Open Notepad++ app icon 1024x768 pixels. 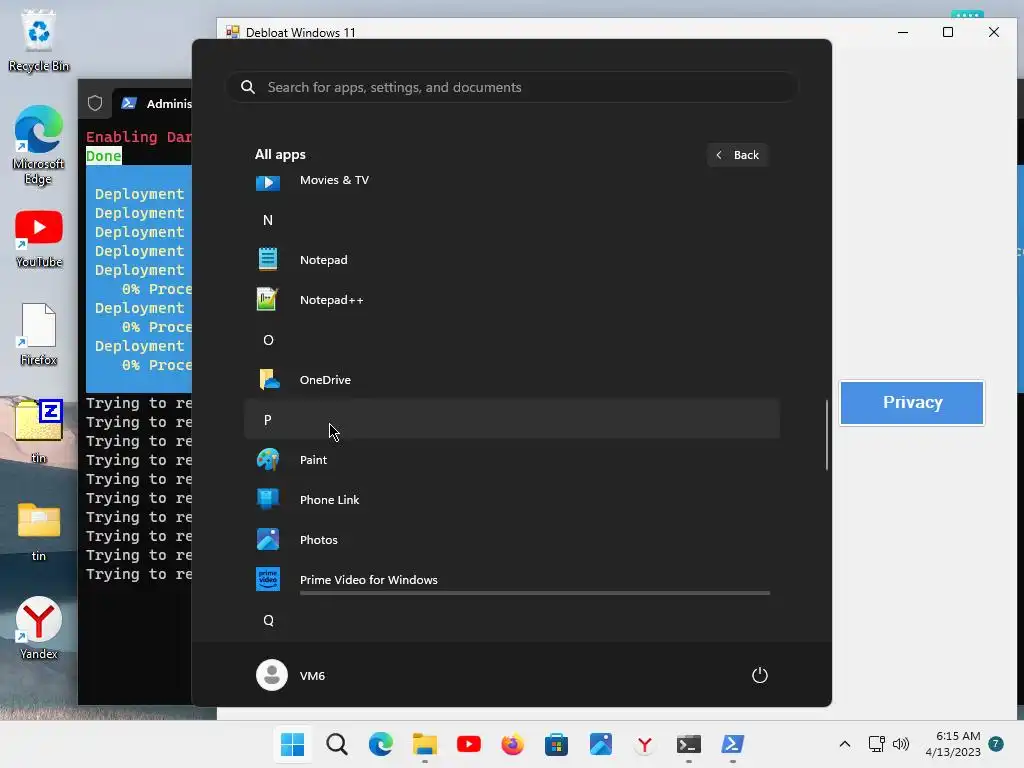[x=268, y=300]
